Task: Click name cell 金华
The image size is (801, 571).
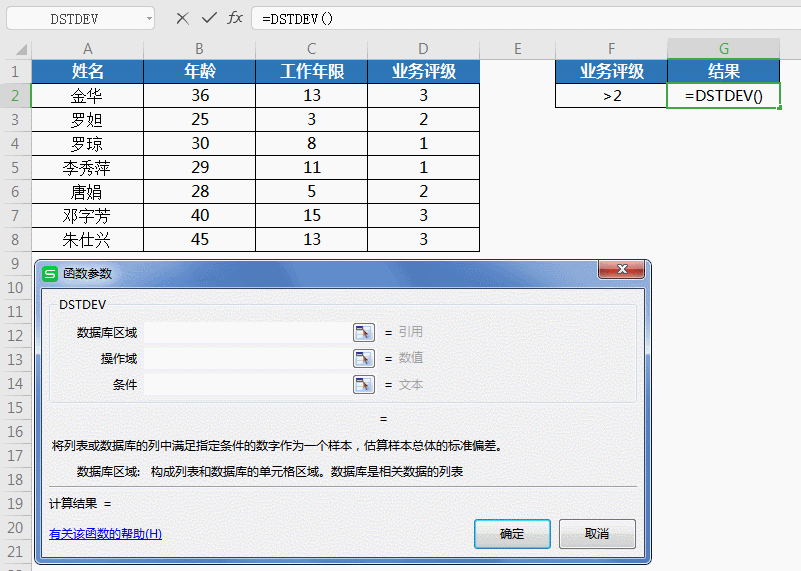Action: coord(87,96)
